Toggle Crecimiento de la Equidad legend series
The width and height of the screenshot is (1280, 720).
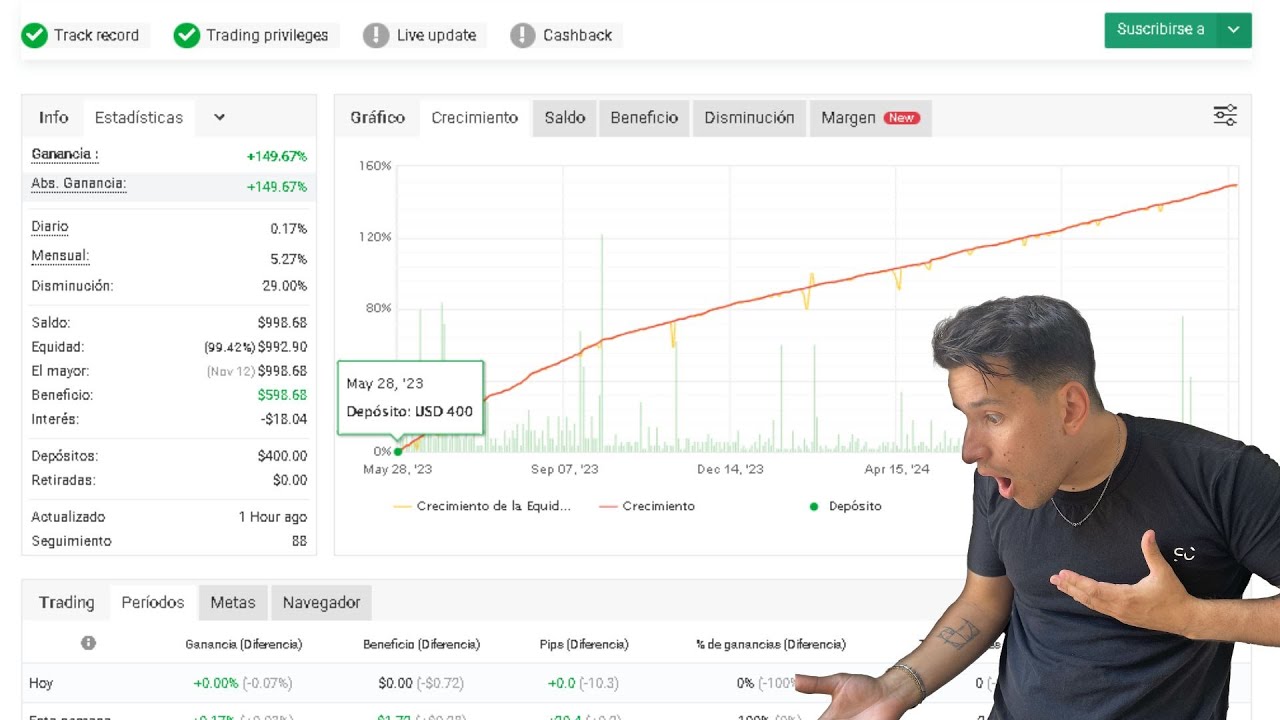[x=482, y=506]
